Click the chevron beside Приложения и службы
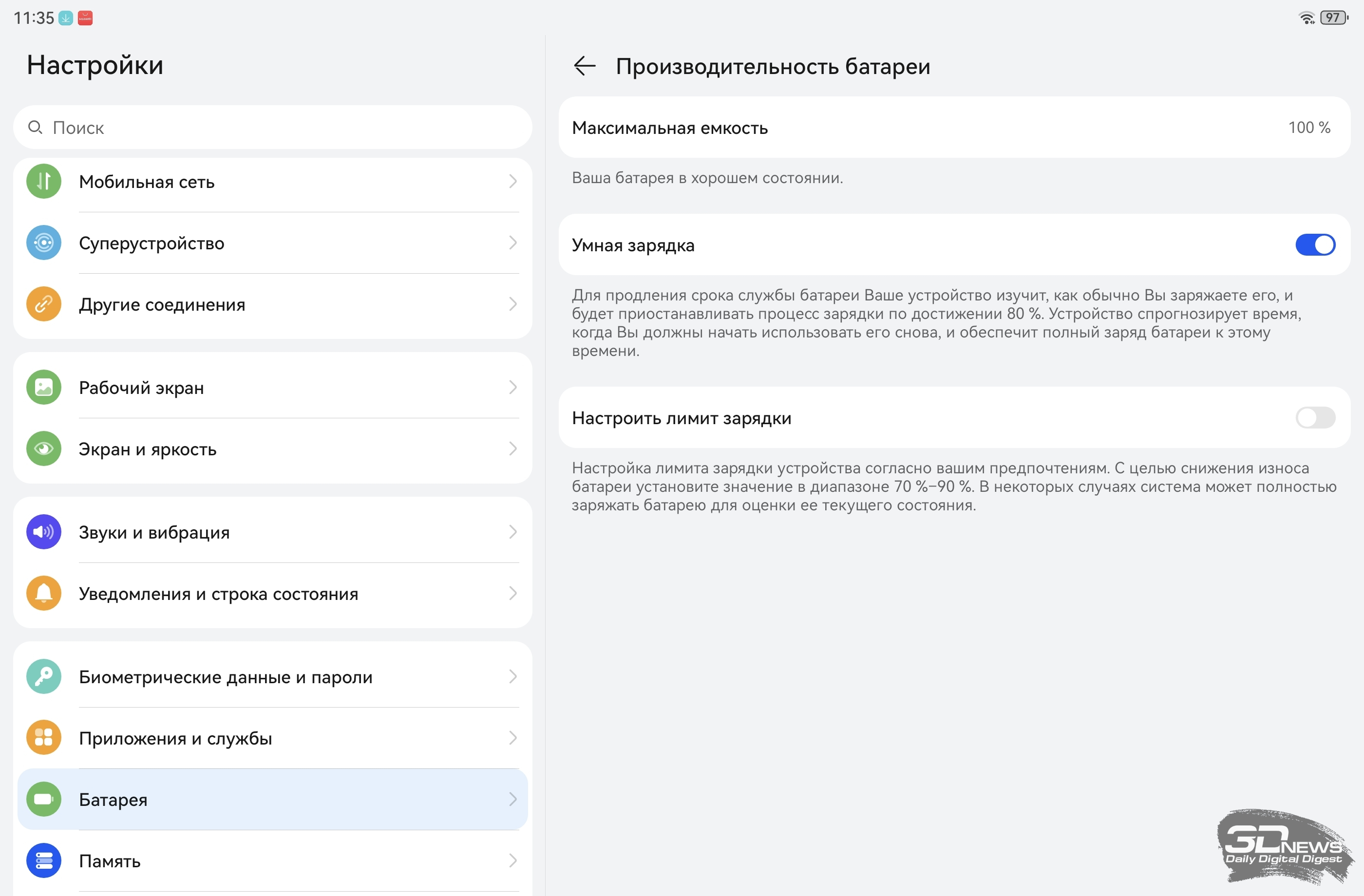Viewport: 1364px width, 896px height. [513, 738]
